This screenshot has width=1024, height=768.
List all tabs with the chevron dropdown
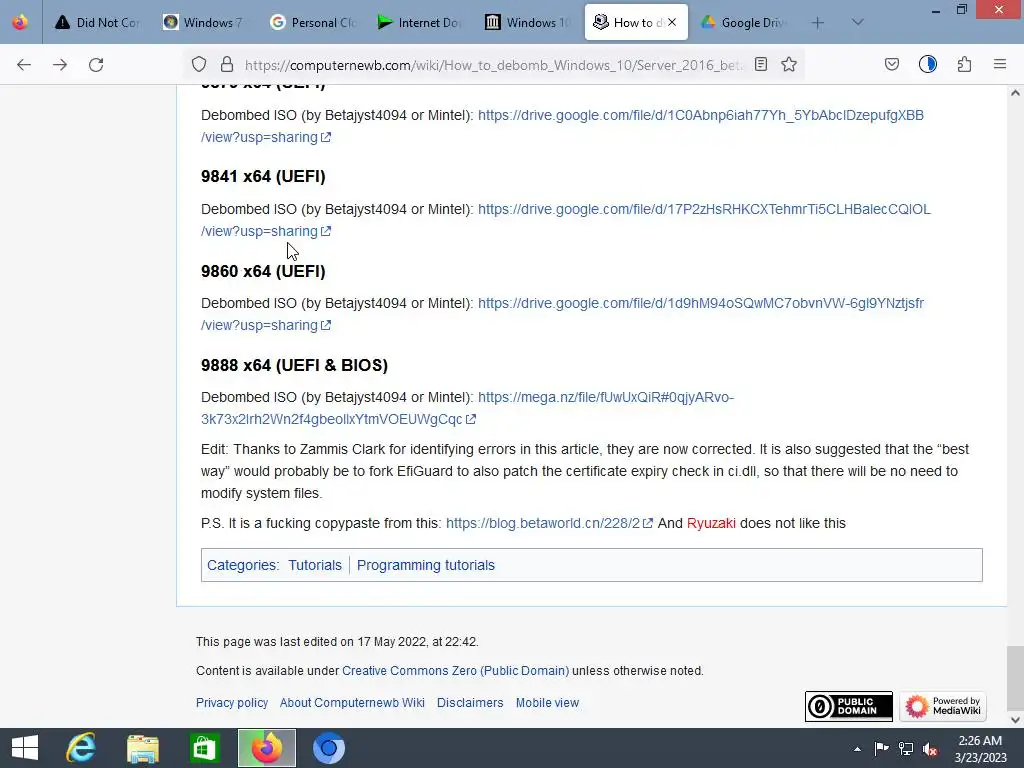[857, 23]
